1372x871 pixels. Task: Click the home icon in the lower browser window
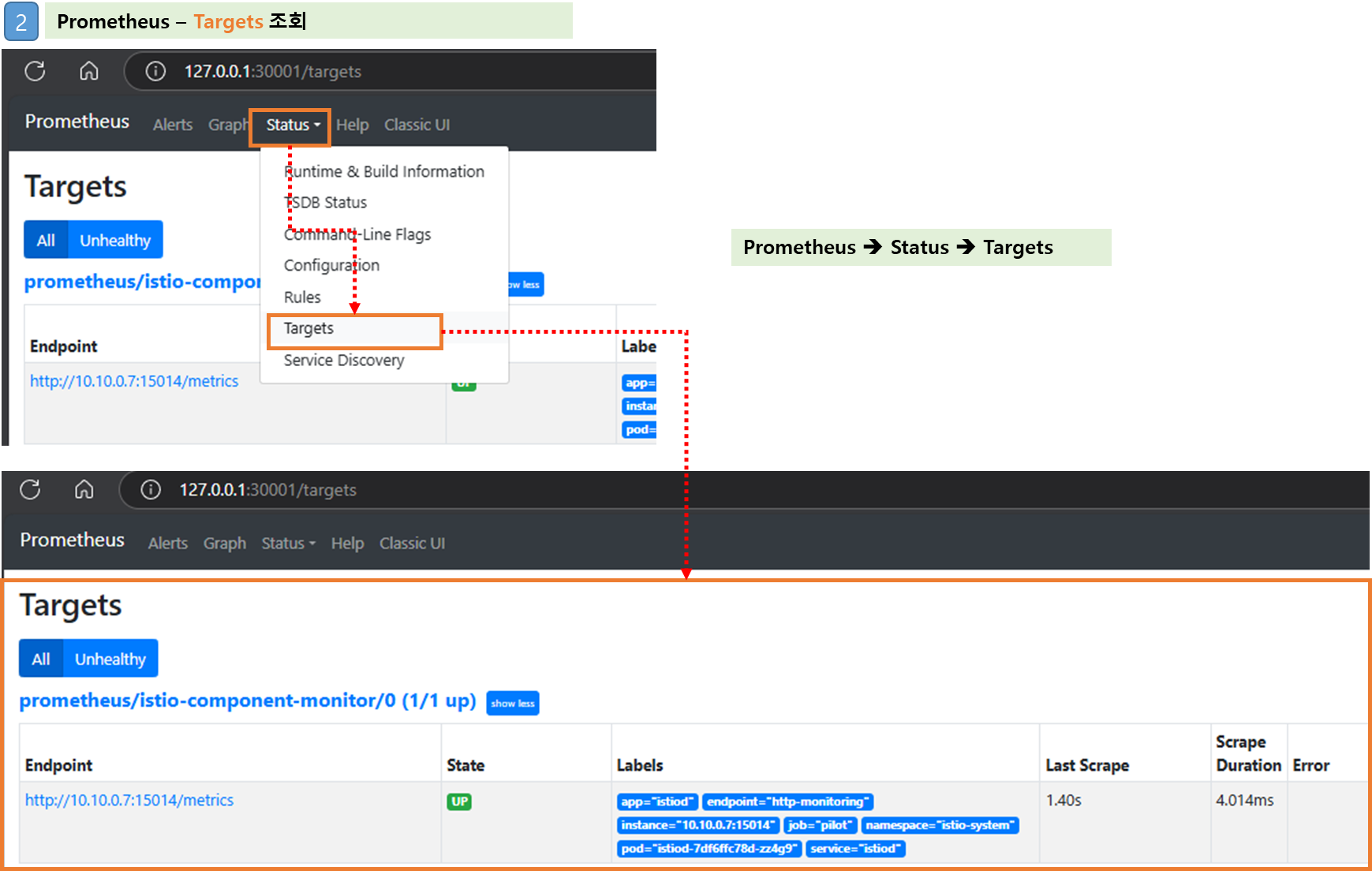84,489
